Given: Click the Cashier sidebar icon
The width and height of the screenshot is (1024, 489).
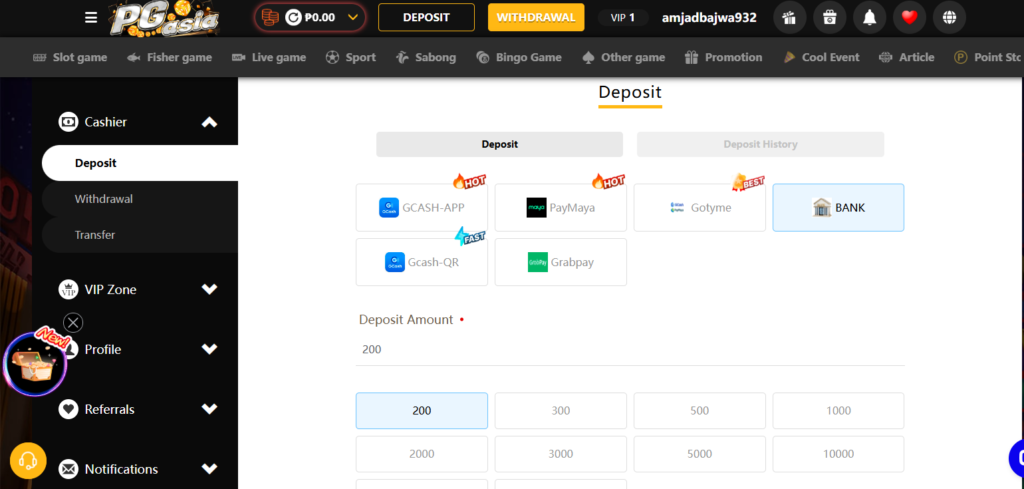Looking at the screenshot, I should pos(68,121).
